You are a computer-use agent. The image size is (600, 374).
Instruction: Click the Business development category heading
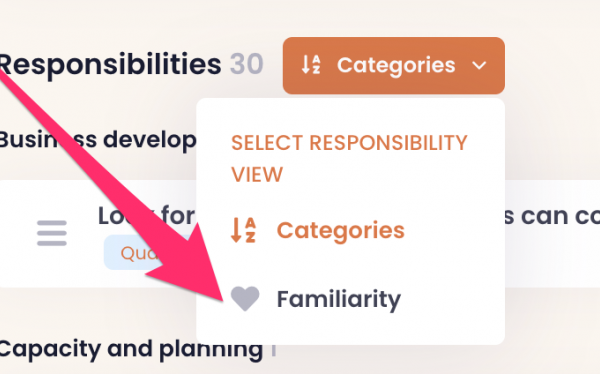(x=98, y=139)
